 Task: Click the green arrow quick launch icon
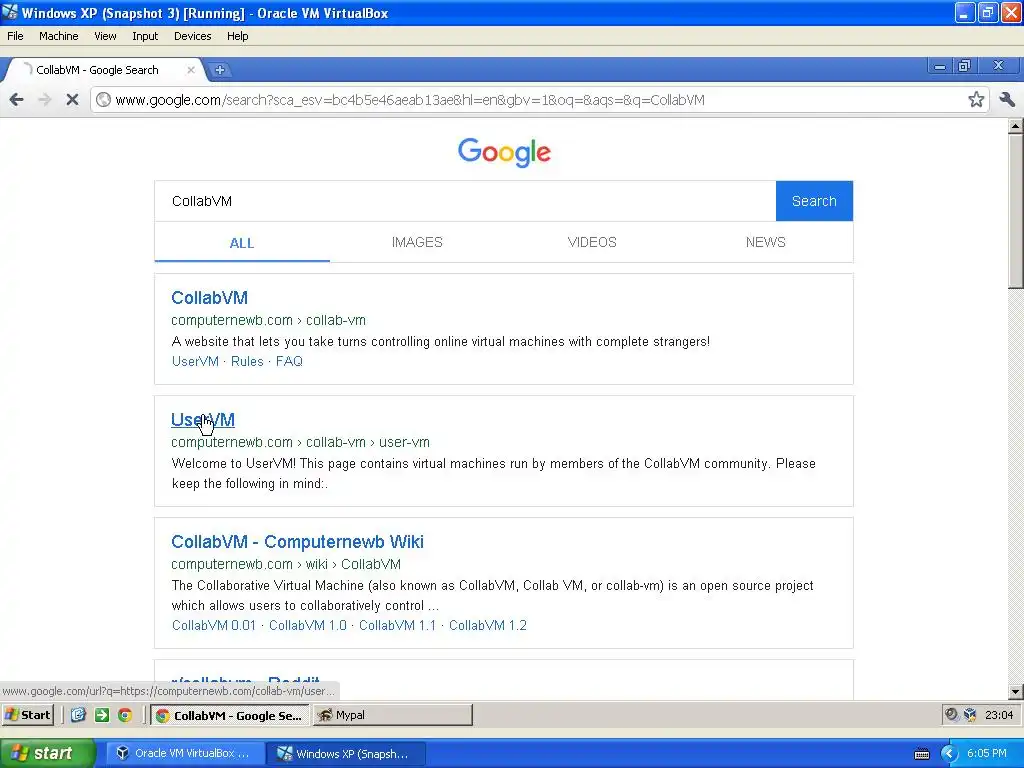coord(102,715)
